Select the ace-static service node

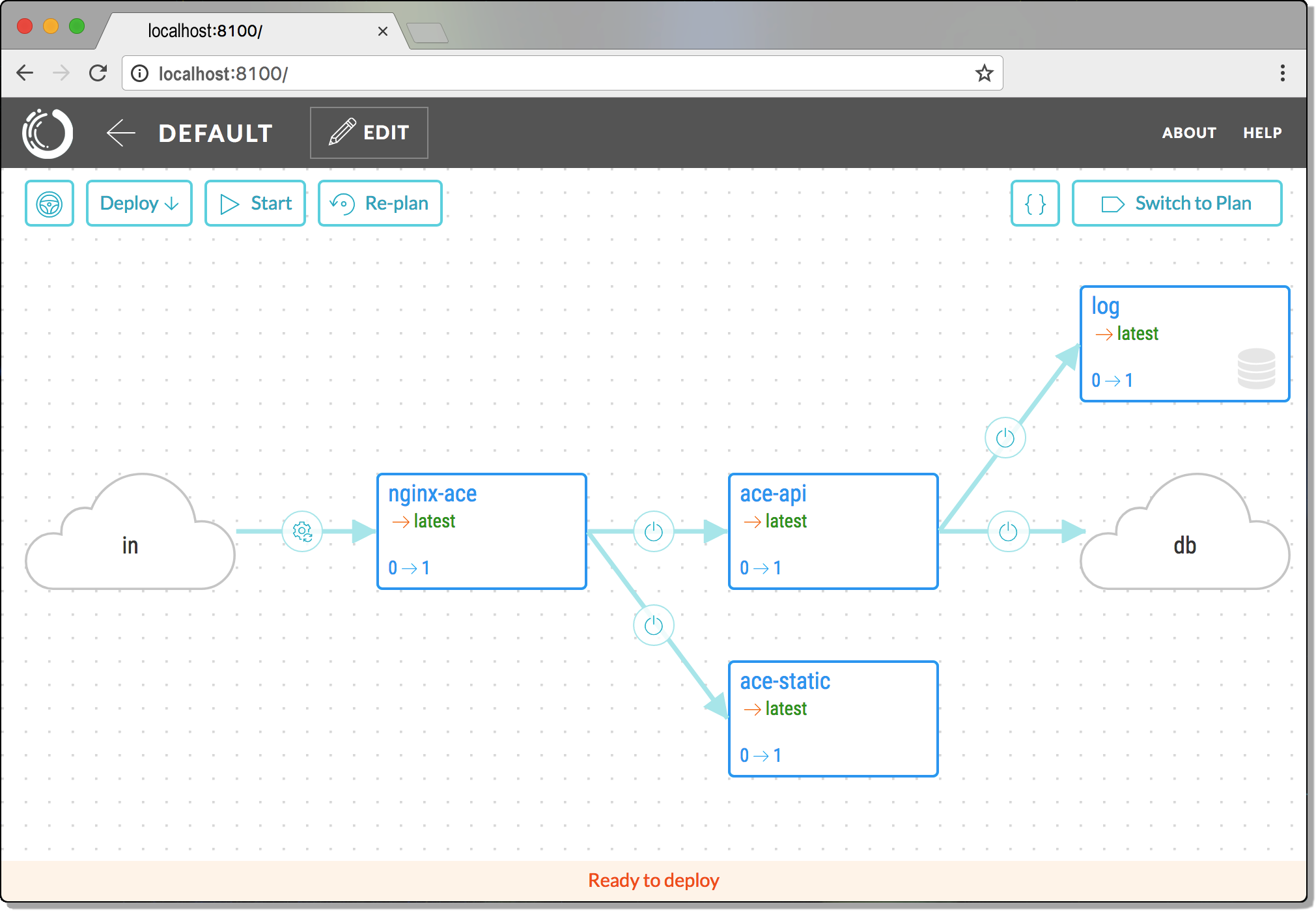point(833,719)
